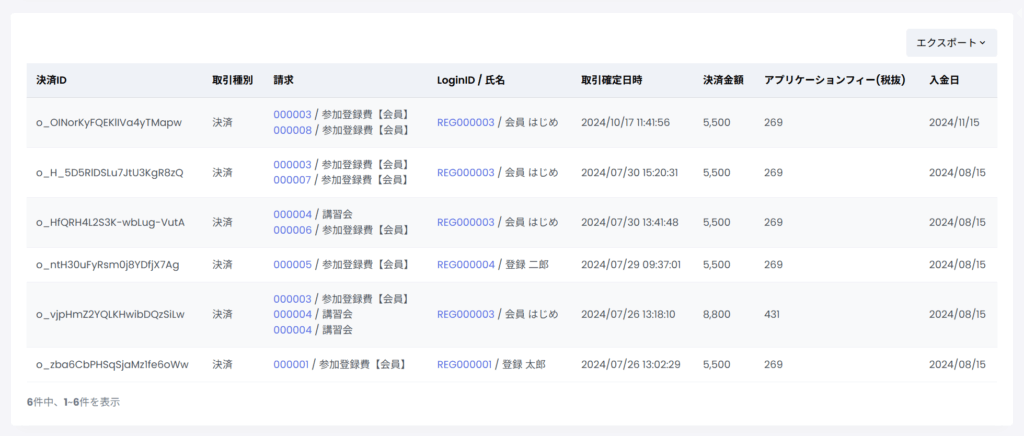Open user REG000001 登録 太郎

464,365
